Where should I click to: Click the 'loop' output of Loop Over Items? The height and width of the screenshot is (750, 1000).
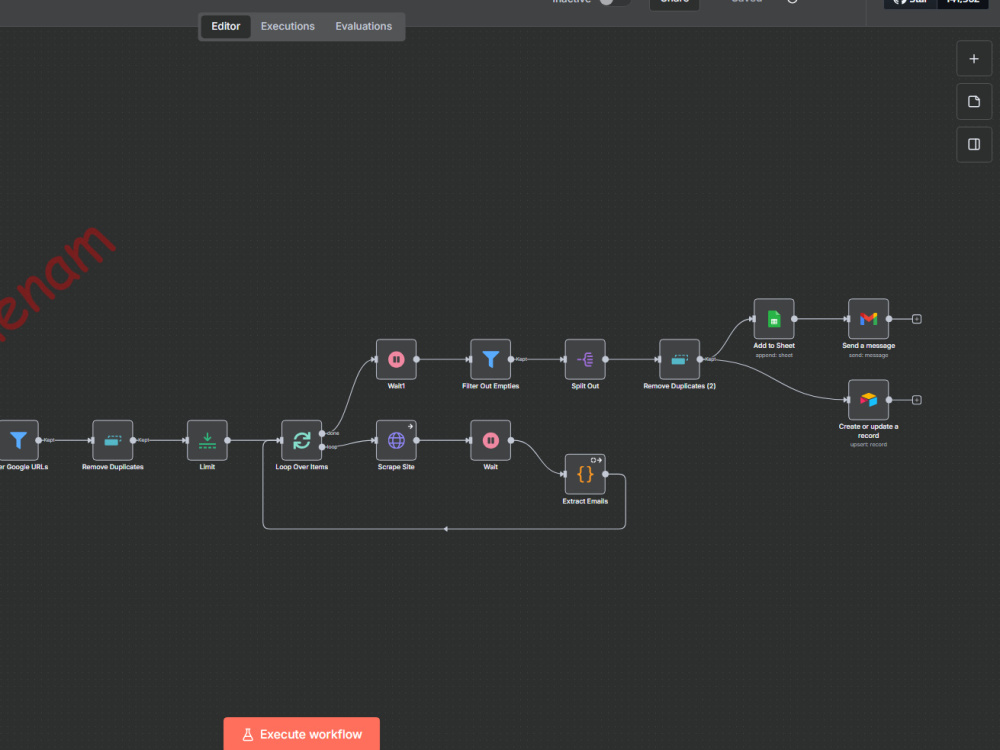(x=322, y=447)
